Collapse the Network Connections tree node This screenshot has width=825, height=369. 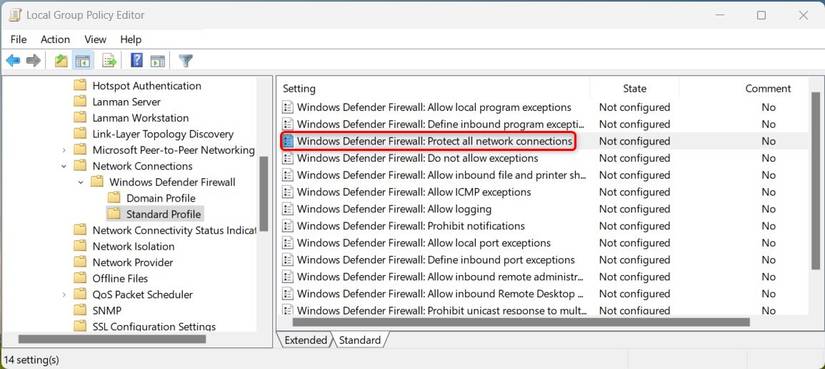[x=64, y=166]
